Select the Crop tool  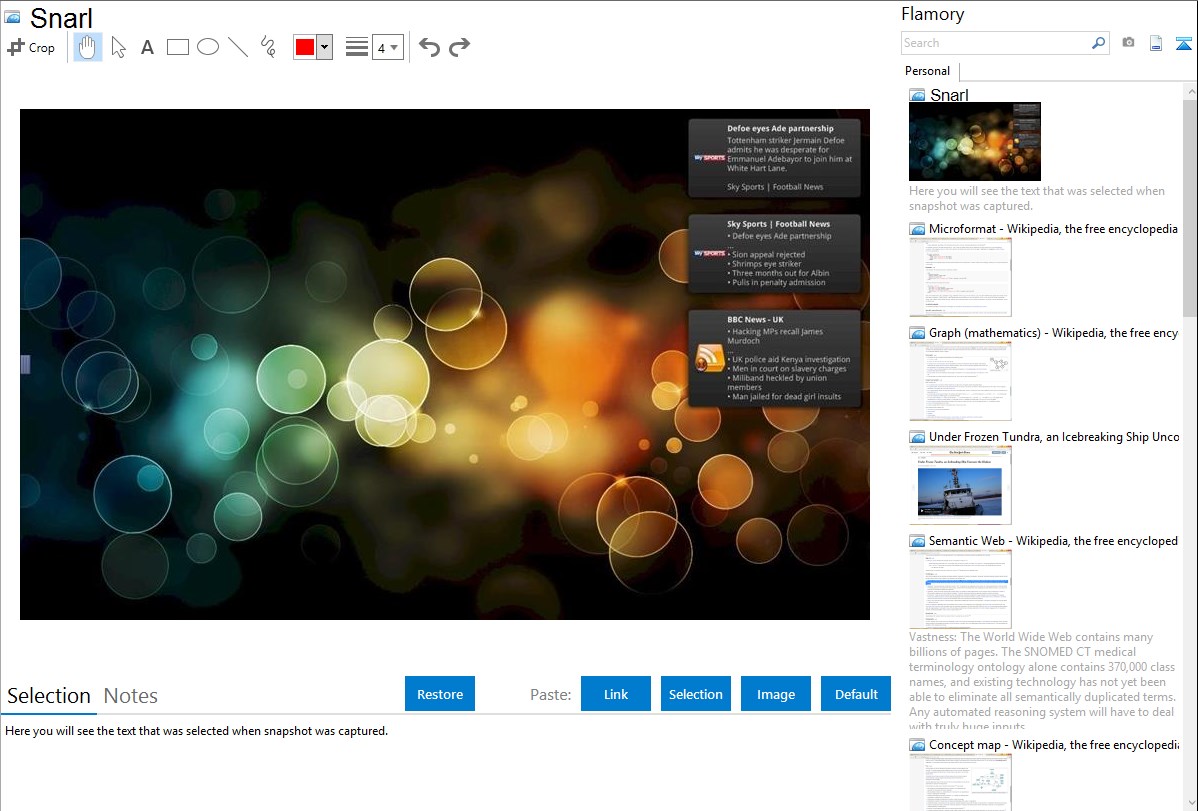point(31,47)
